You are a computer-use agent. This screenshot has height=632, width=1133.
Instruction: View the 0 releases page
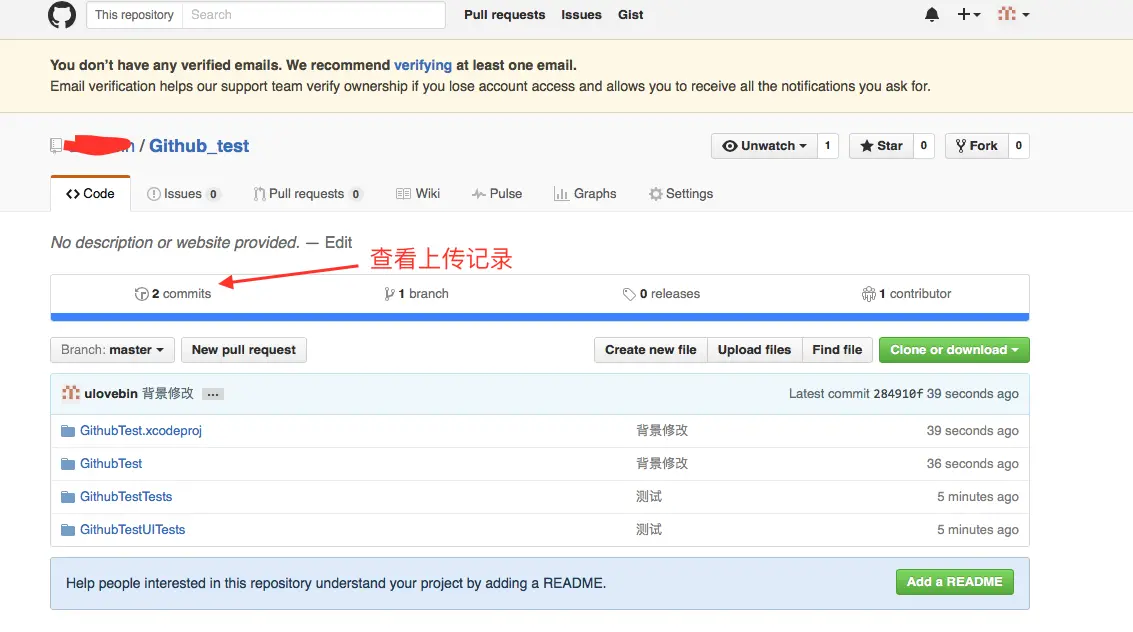point(661,294)
